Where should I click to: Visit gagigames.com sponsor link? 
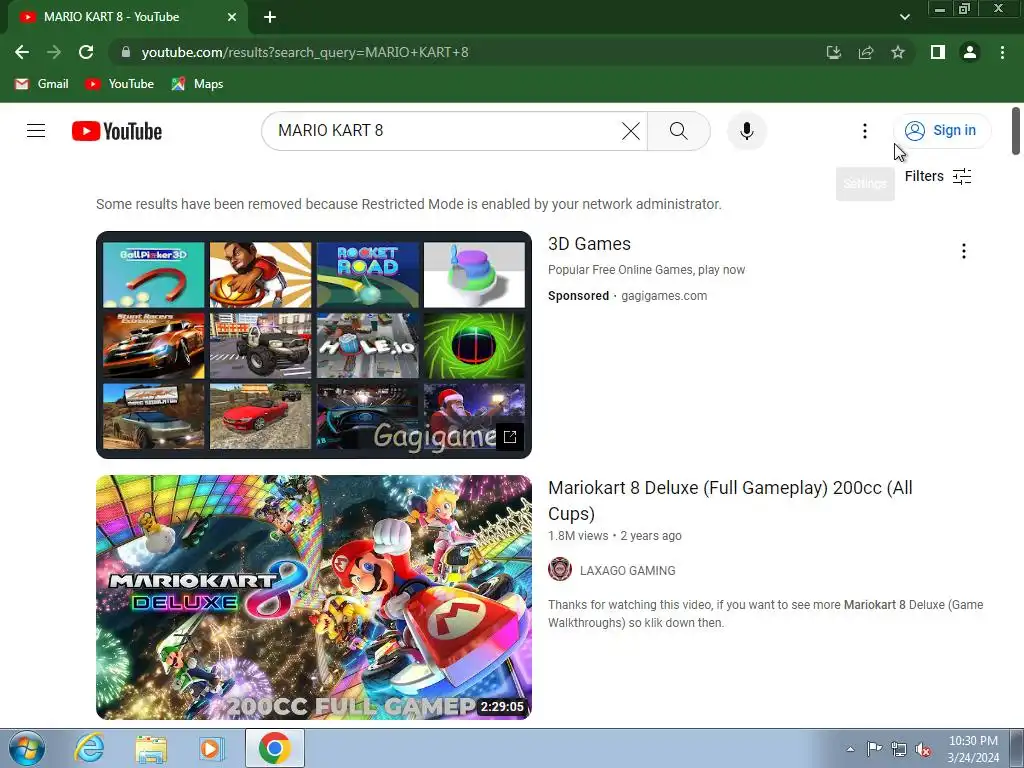[664, 296]
